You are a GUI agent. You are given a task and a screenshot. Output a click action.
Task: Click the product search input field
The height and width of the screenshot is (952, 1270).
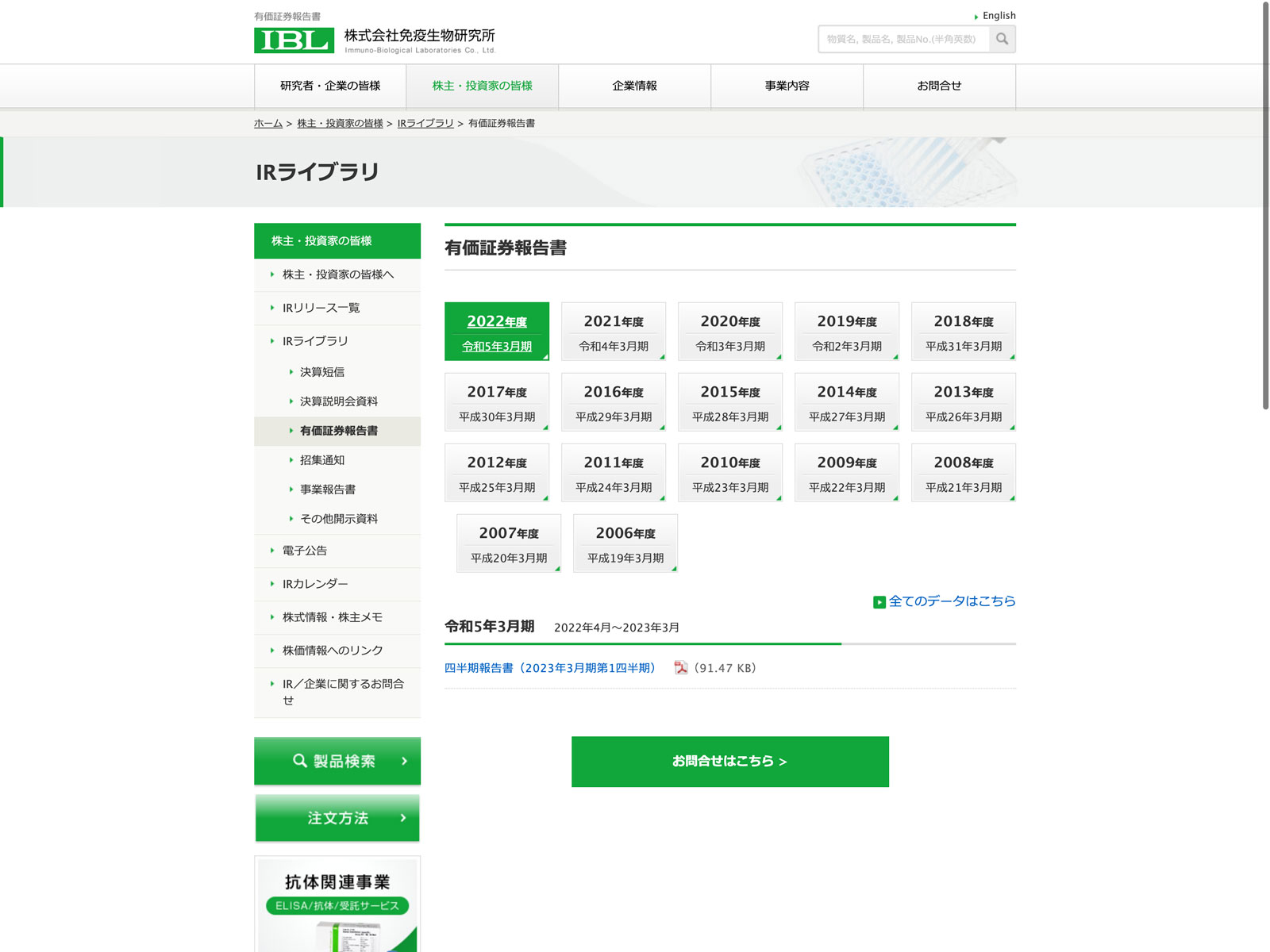903,39
